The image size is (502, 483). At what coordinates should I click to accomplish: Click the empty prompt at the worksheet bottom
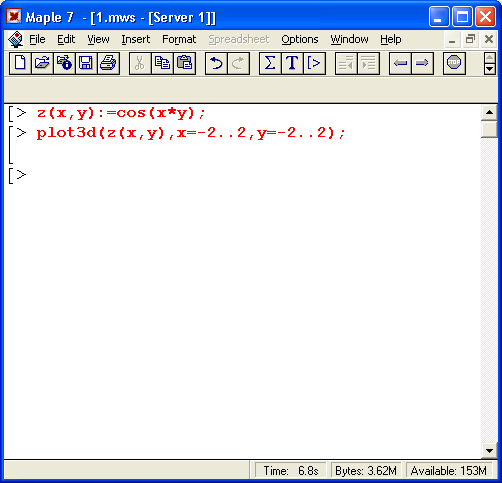21,175
